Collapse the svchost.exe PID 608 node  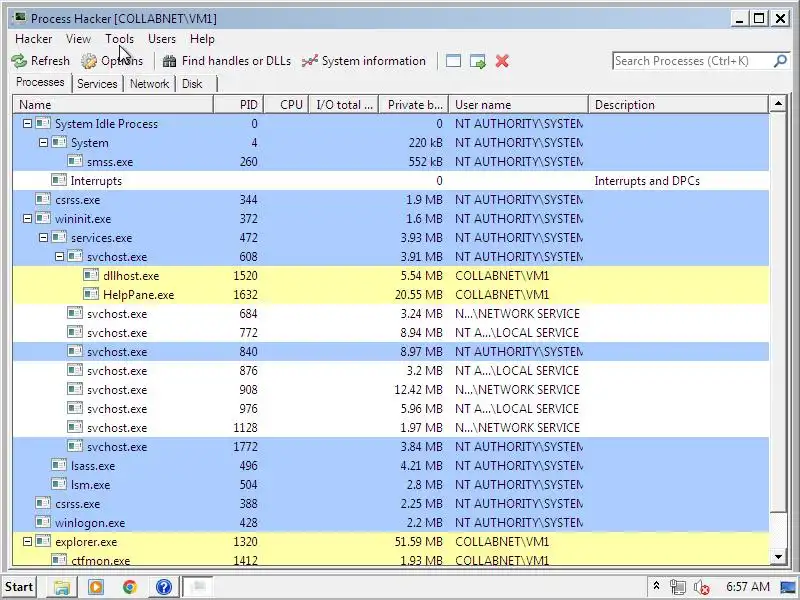[59, 257]
